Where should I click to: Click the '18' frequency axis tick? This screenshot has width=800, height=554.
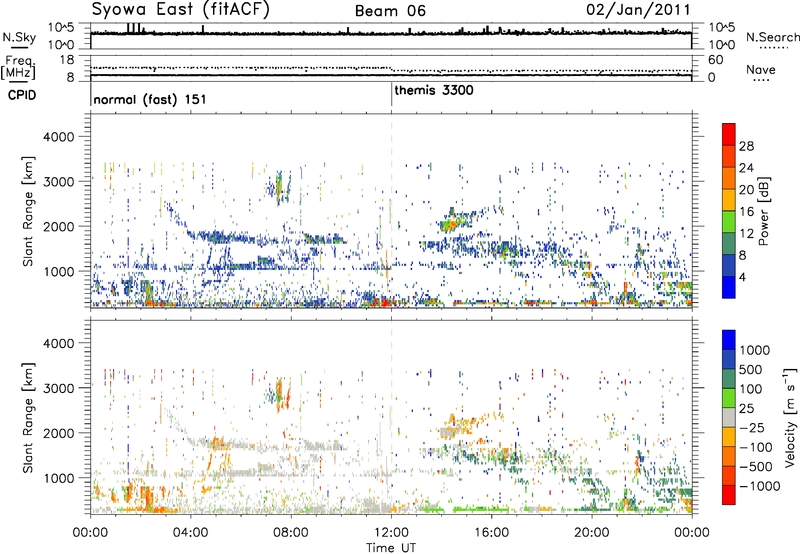[67, 60]
